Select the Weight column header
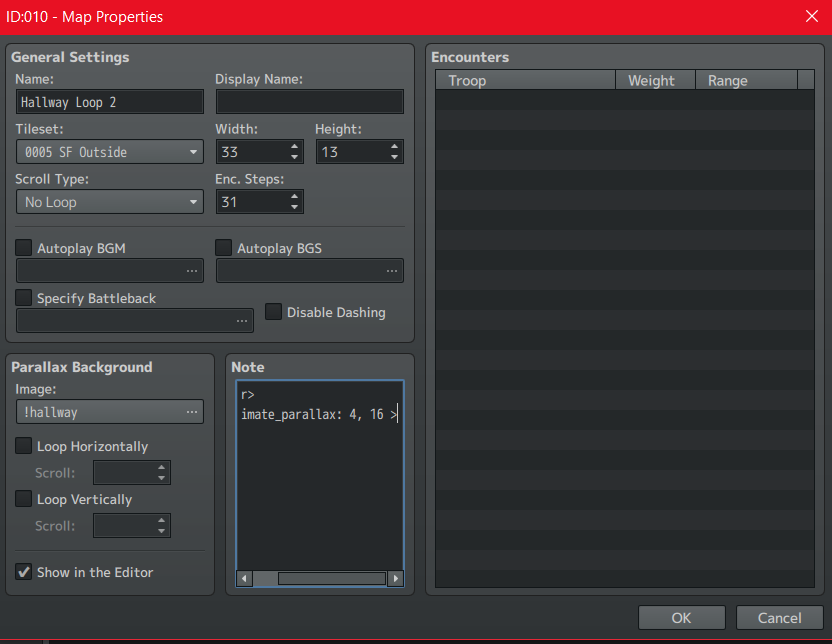This screenshot has height=644, width=832. click(x=655, y=81)
